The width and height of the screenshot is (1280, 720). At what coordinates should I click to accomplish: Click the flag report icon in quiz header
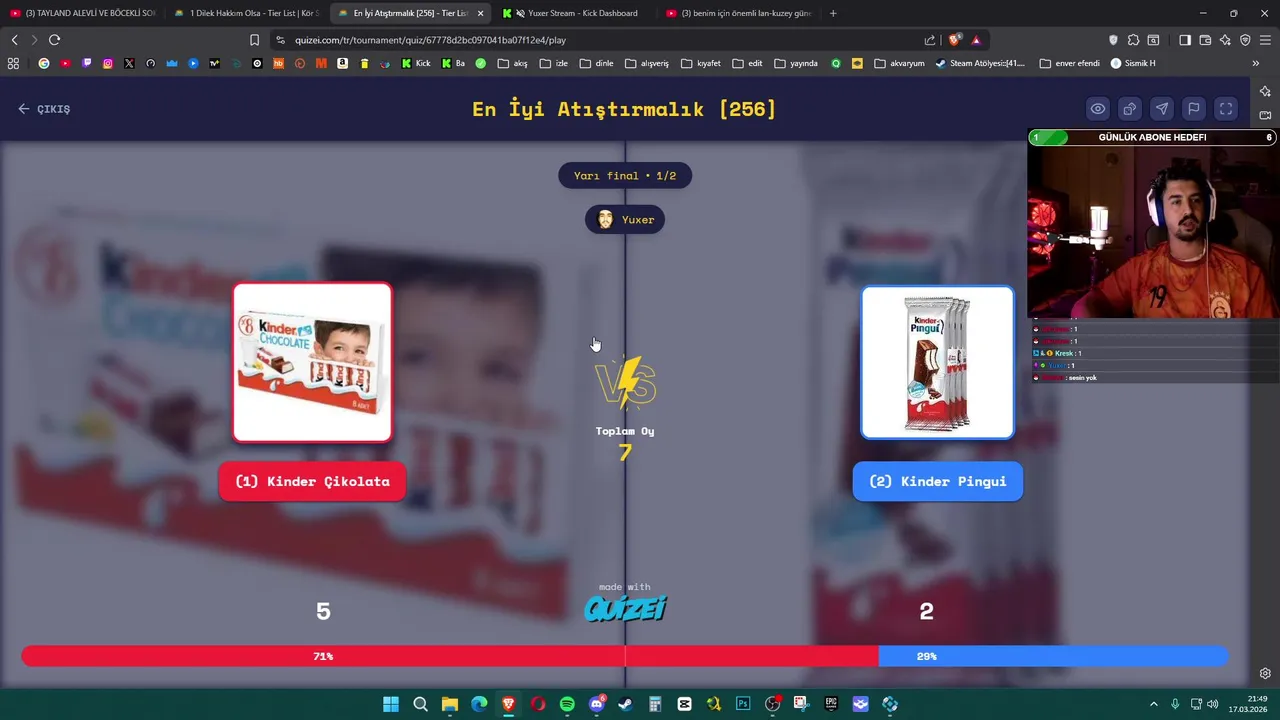click(1194, 109)
